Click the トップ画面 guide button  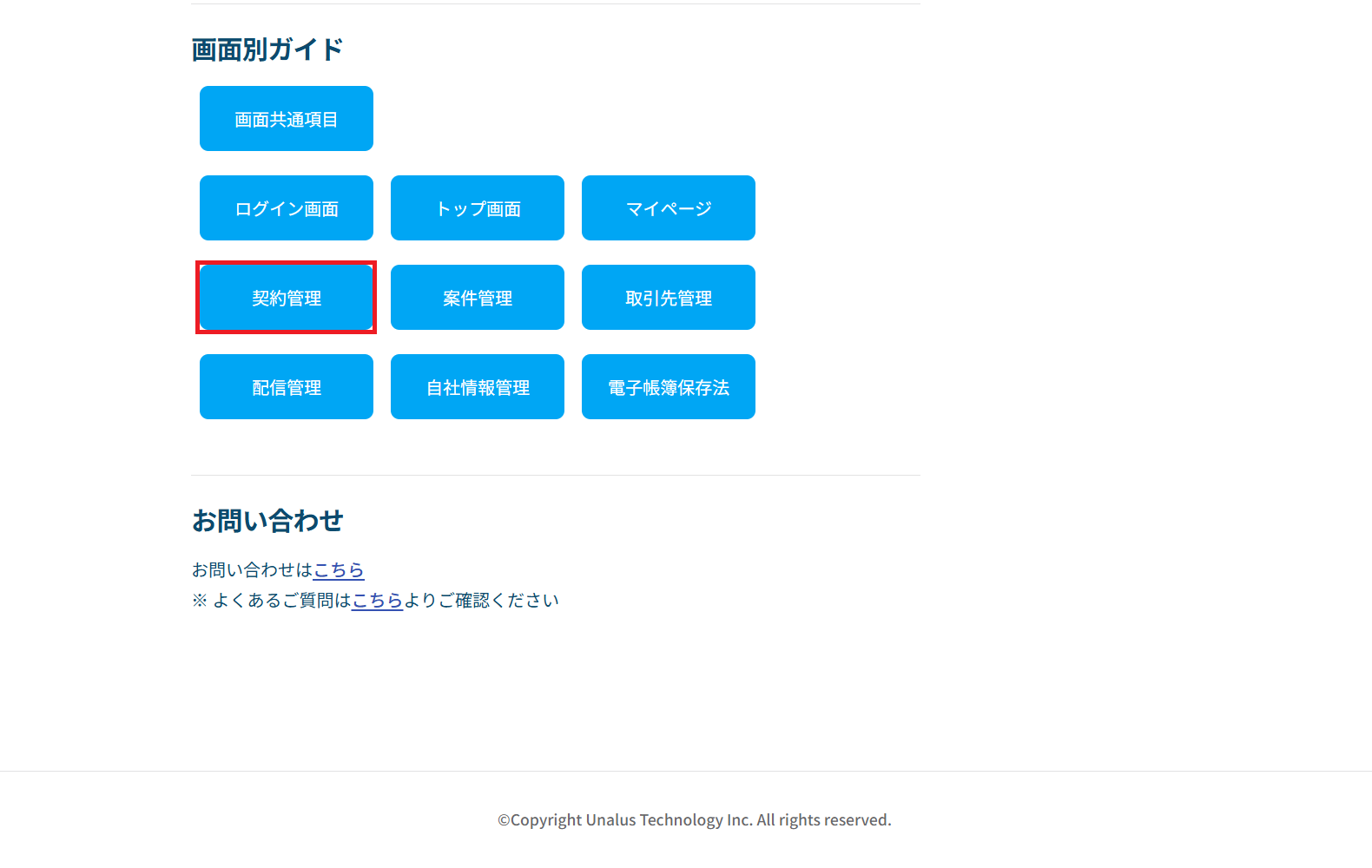(x=478, y=208)
